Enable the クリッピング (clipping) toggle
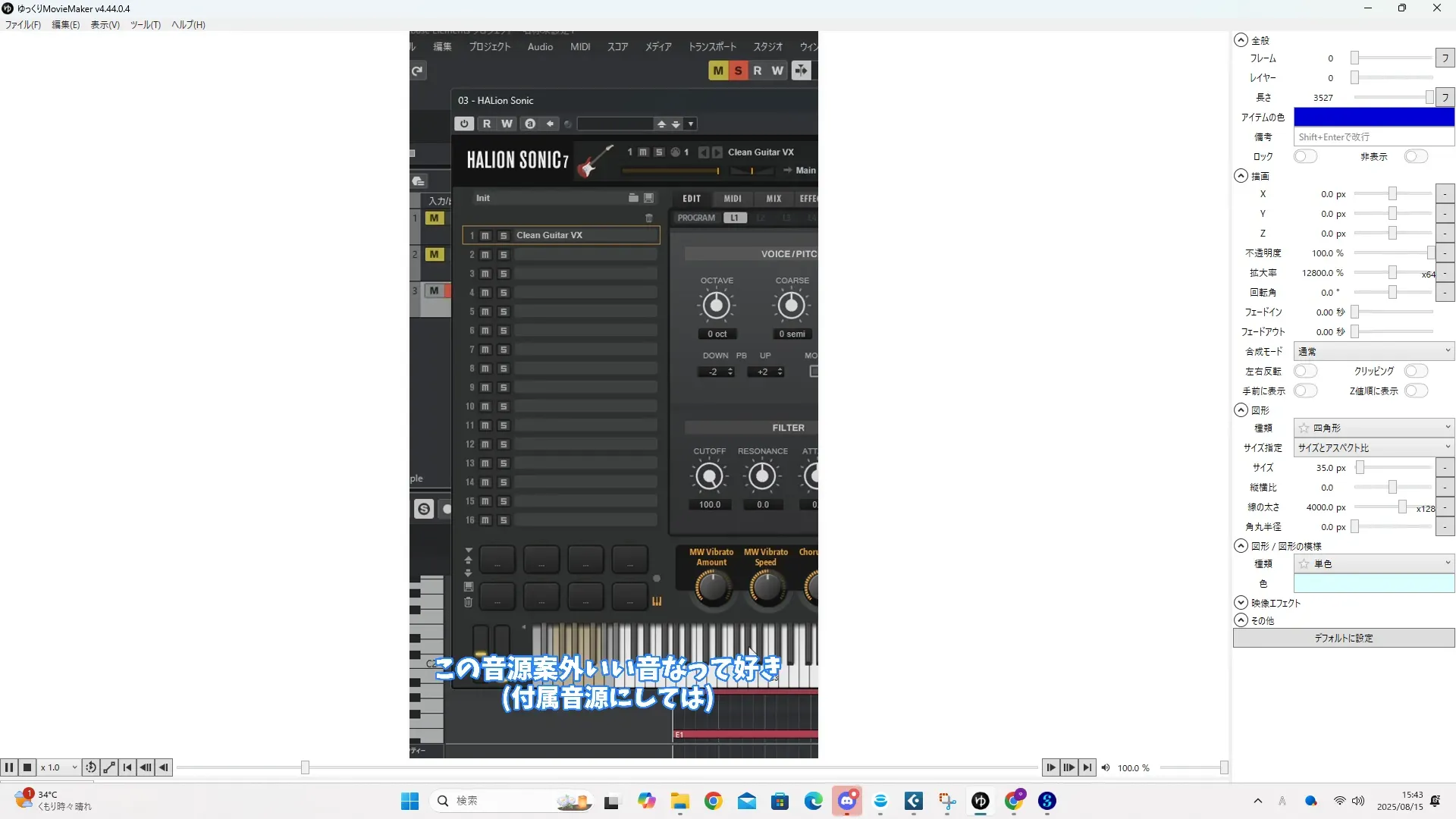This screenshot has height=819, width=1456. (x=1415, y=371)
